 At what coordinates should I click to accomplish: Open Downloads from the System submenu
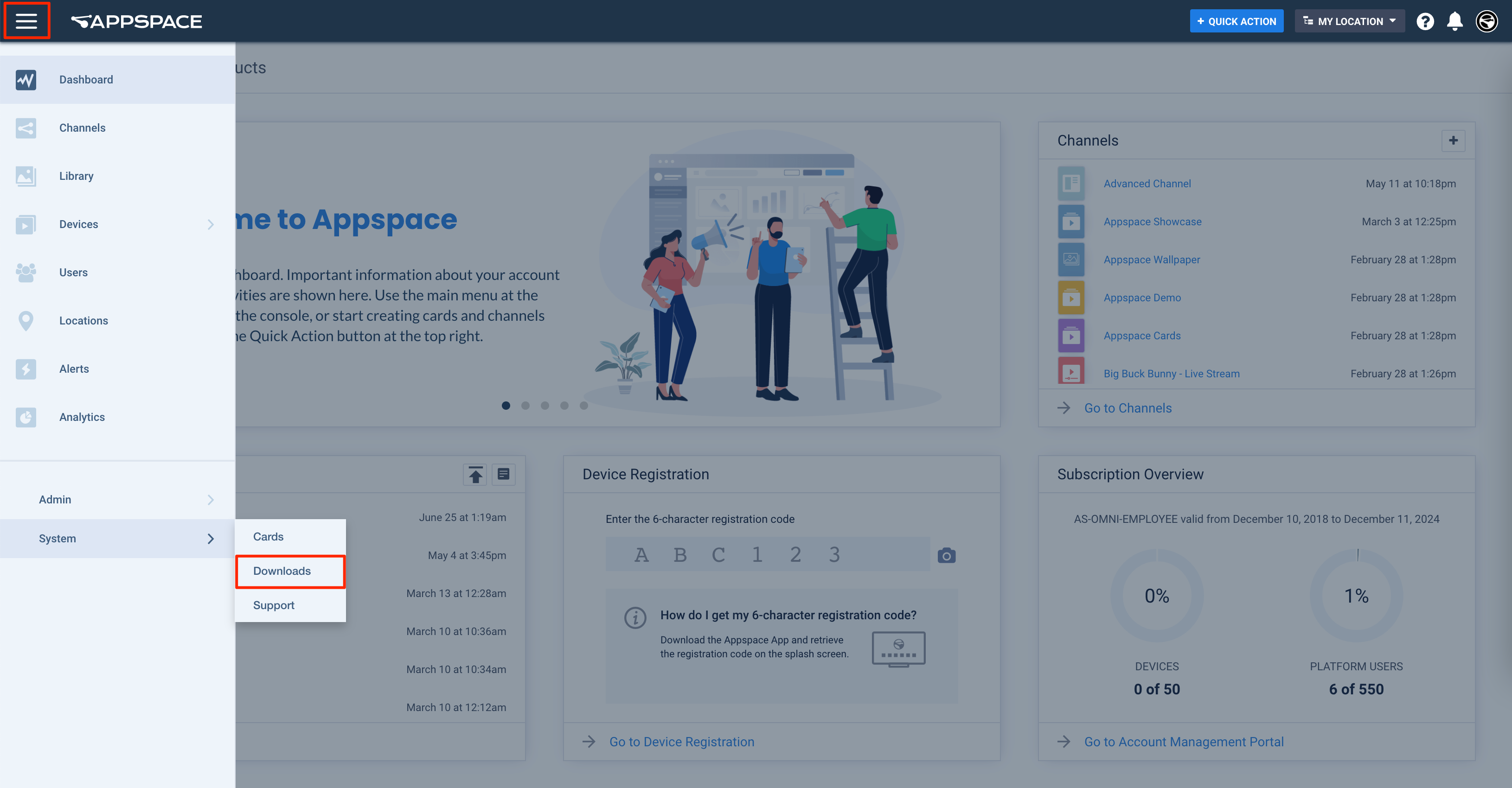tap(290, 571)
